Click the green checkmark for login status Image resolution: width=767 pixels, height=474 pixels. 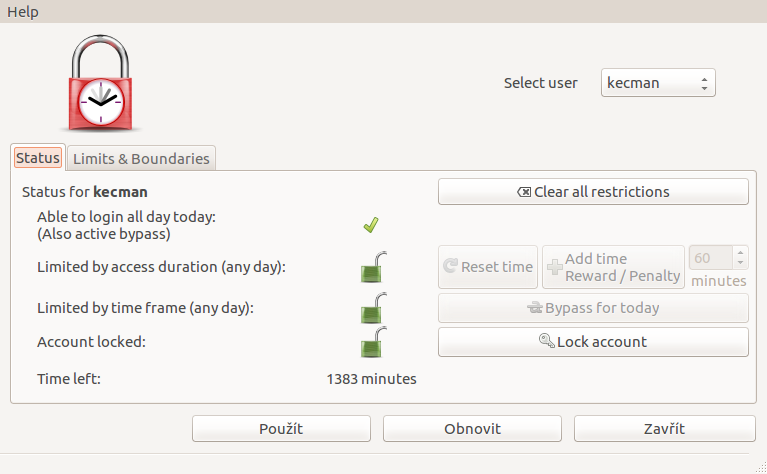[371, 225]
